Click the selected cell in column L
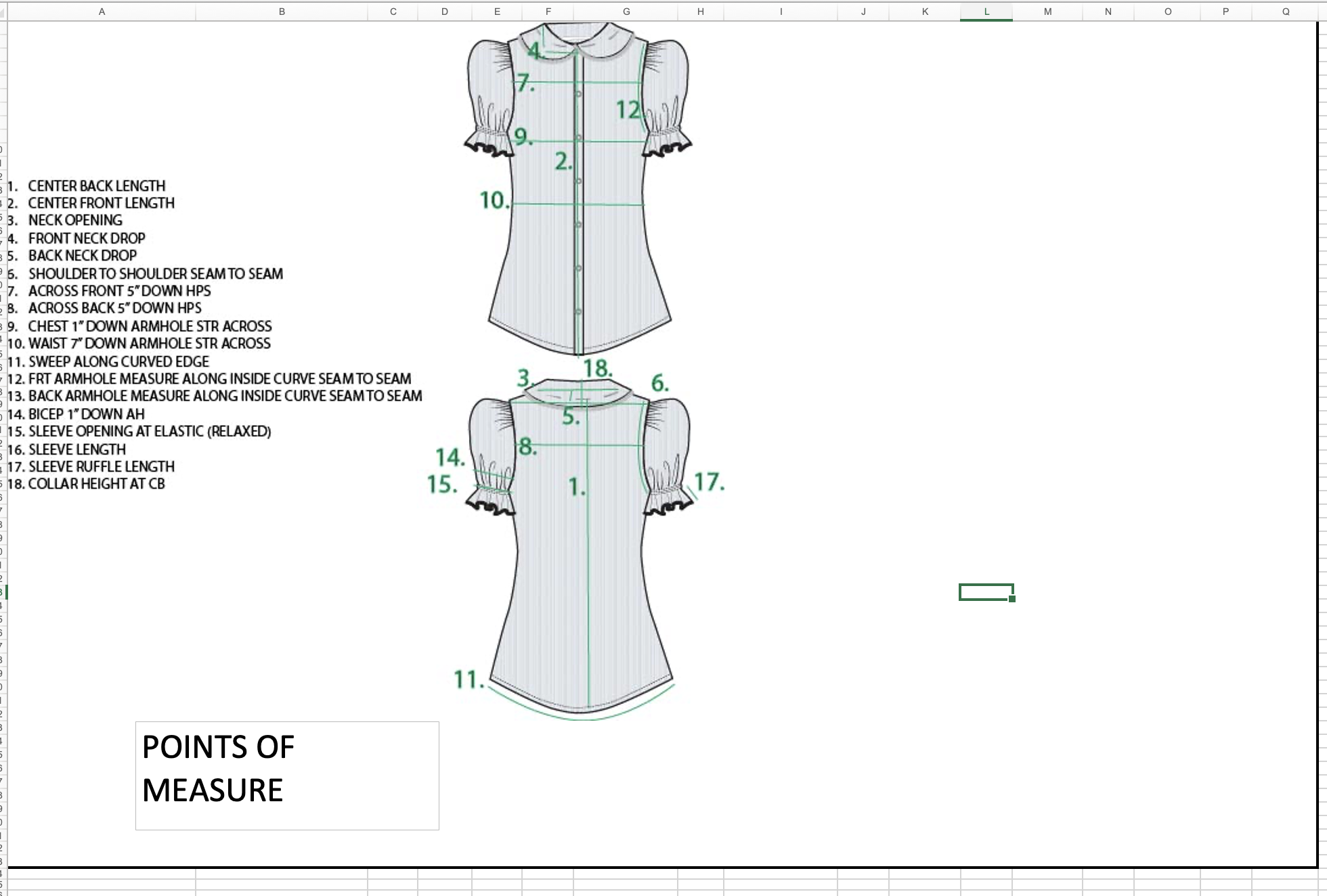The image size is (1327, 896). click(985, 592)
